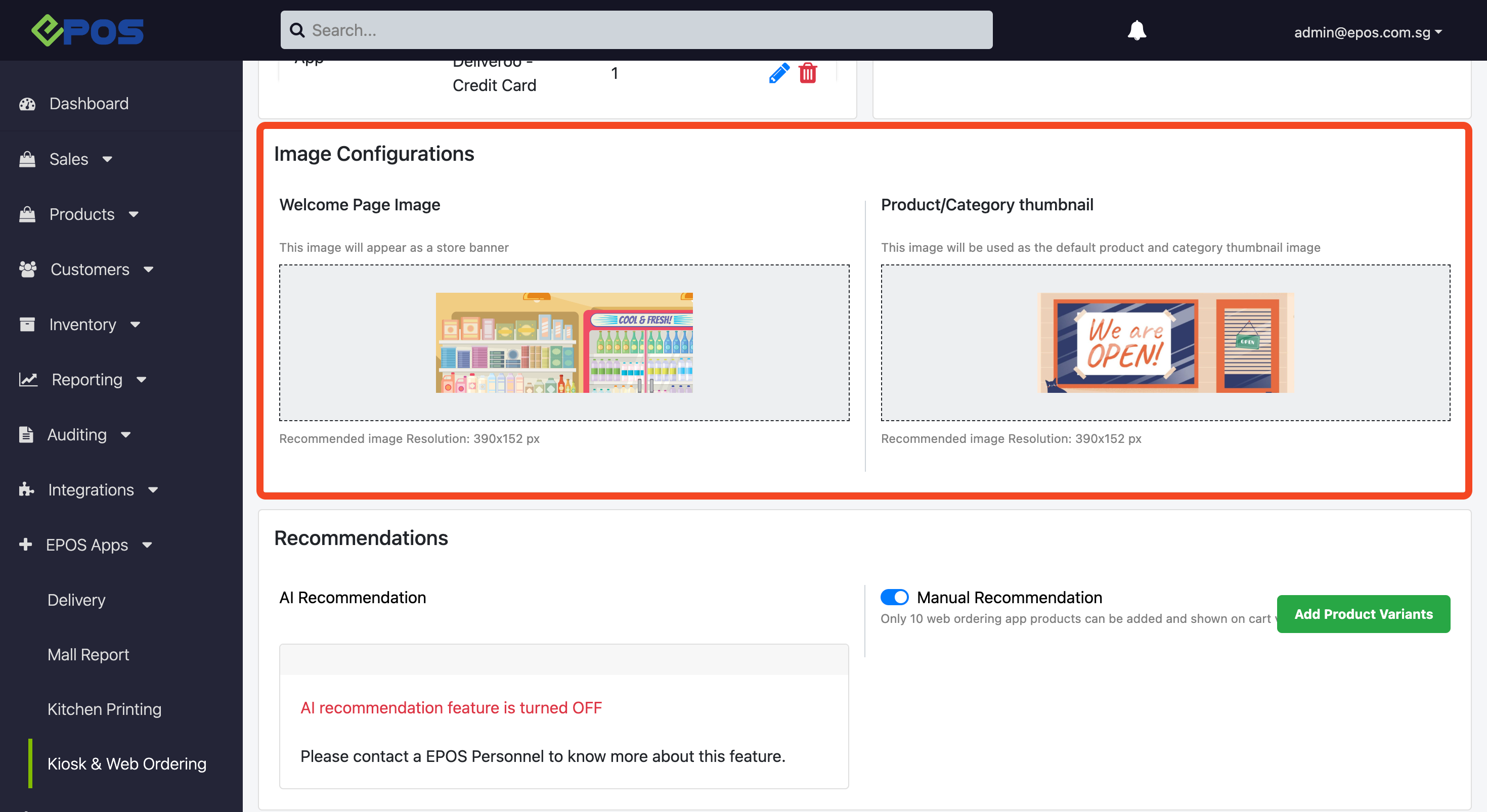The width and height of the screenshot is (1487, 812).
Task: Click 'AI recommendation feature is turned OFF' text
Action: [451, 708]
